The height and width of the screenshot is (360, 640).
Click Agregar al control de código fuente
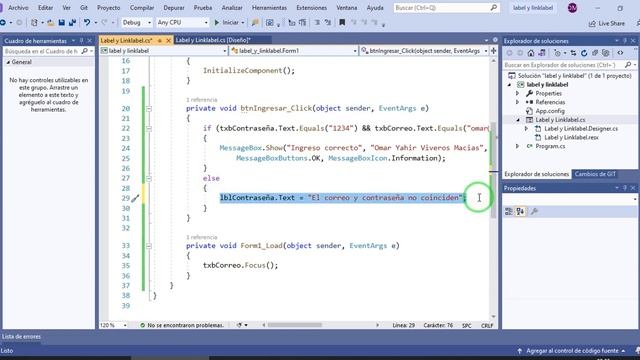pos(572,351)
